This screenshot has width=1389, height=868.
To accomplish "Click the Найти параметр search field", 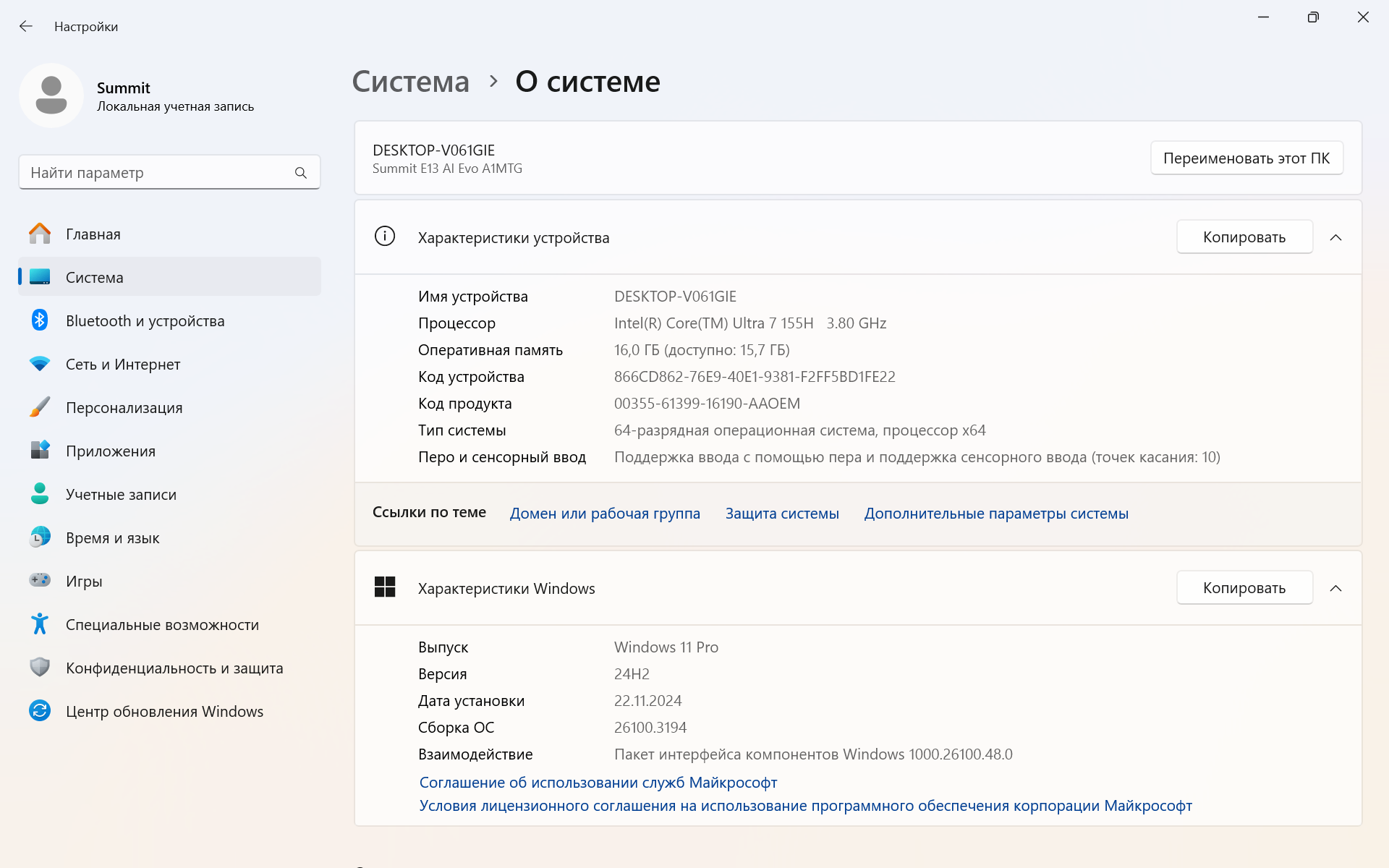I will click(x=169, y=172).
